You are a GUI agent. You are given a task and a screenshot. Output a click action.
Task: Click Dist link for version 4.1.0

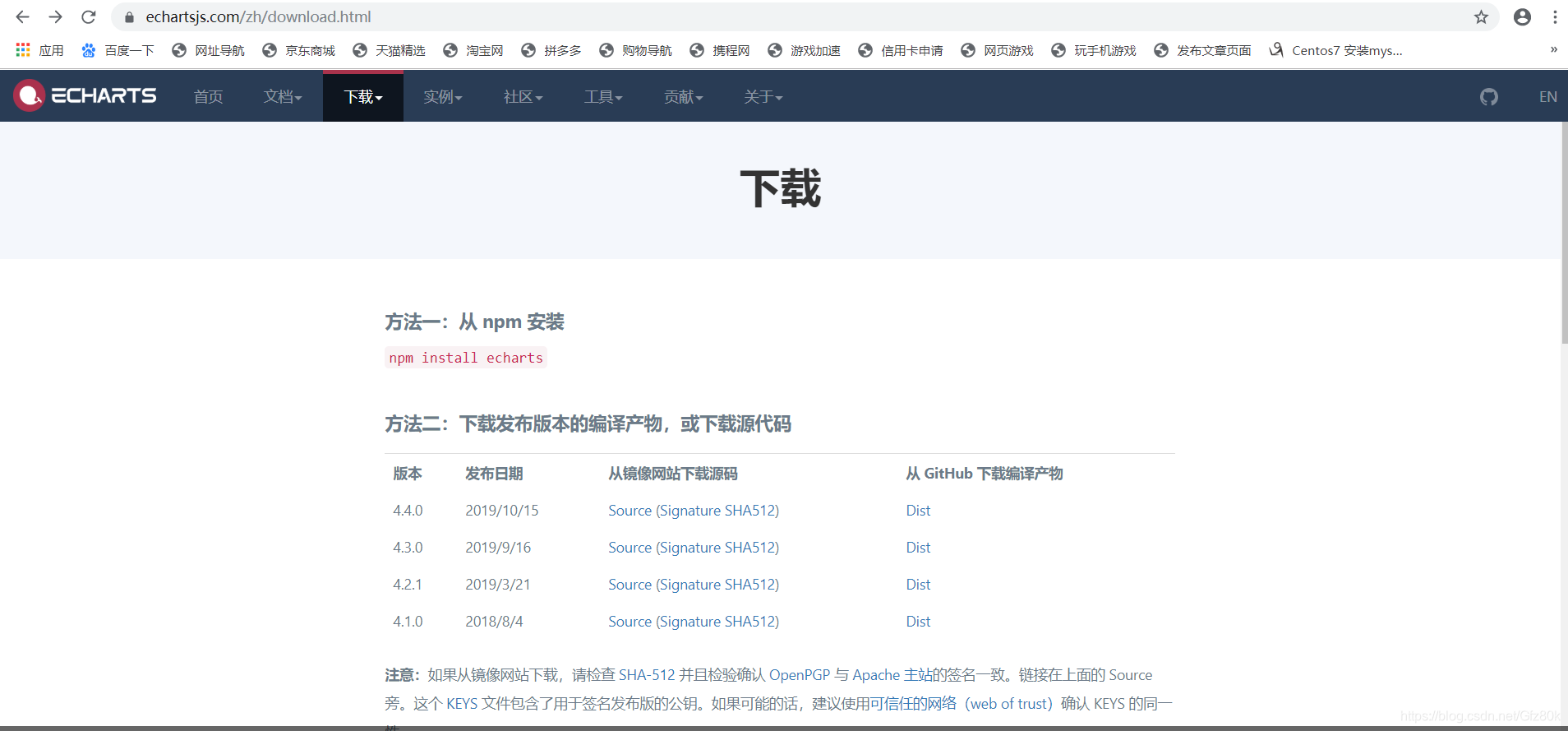(x=918, y=622)
